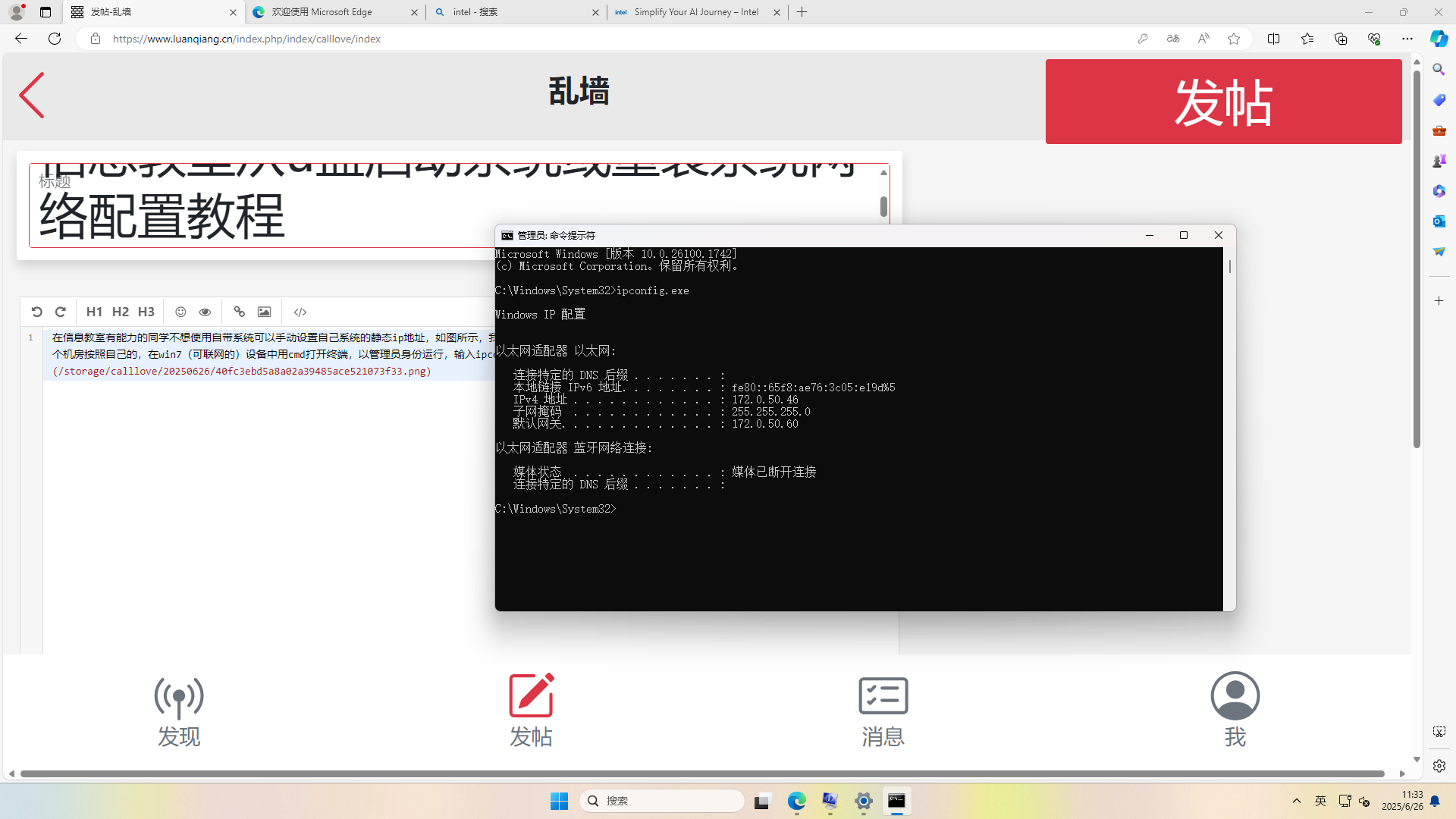Apply H1 heading format
The height and width of the screenshot is (819, 1456).
(x=94, y=312)
